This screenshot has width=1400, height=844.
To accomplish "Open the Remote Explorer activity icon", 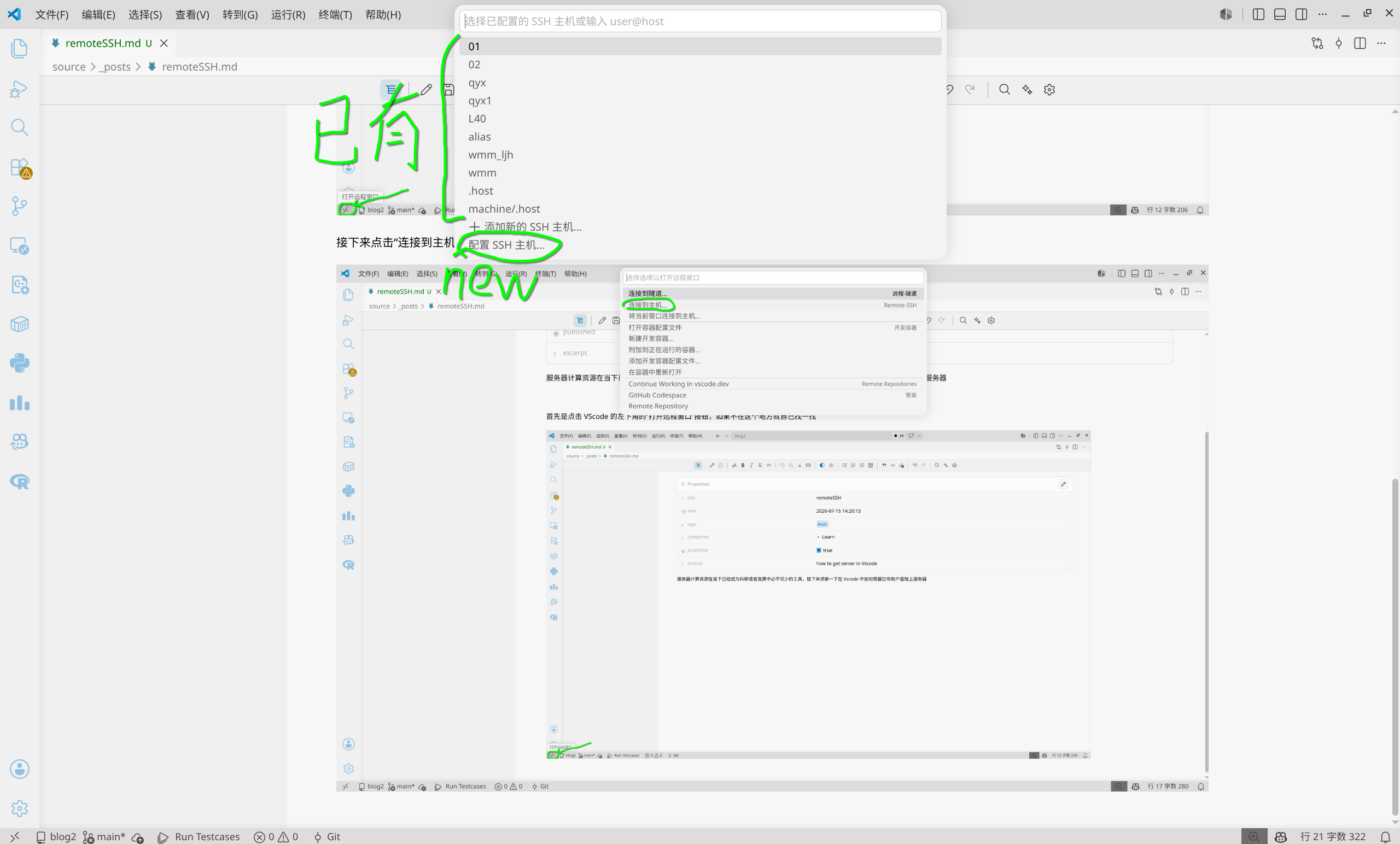I will tap(19, 246).
